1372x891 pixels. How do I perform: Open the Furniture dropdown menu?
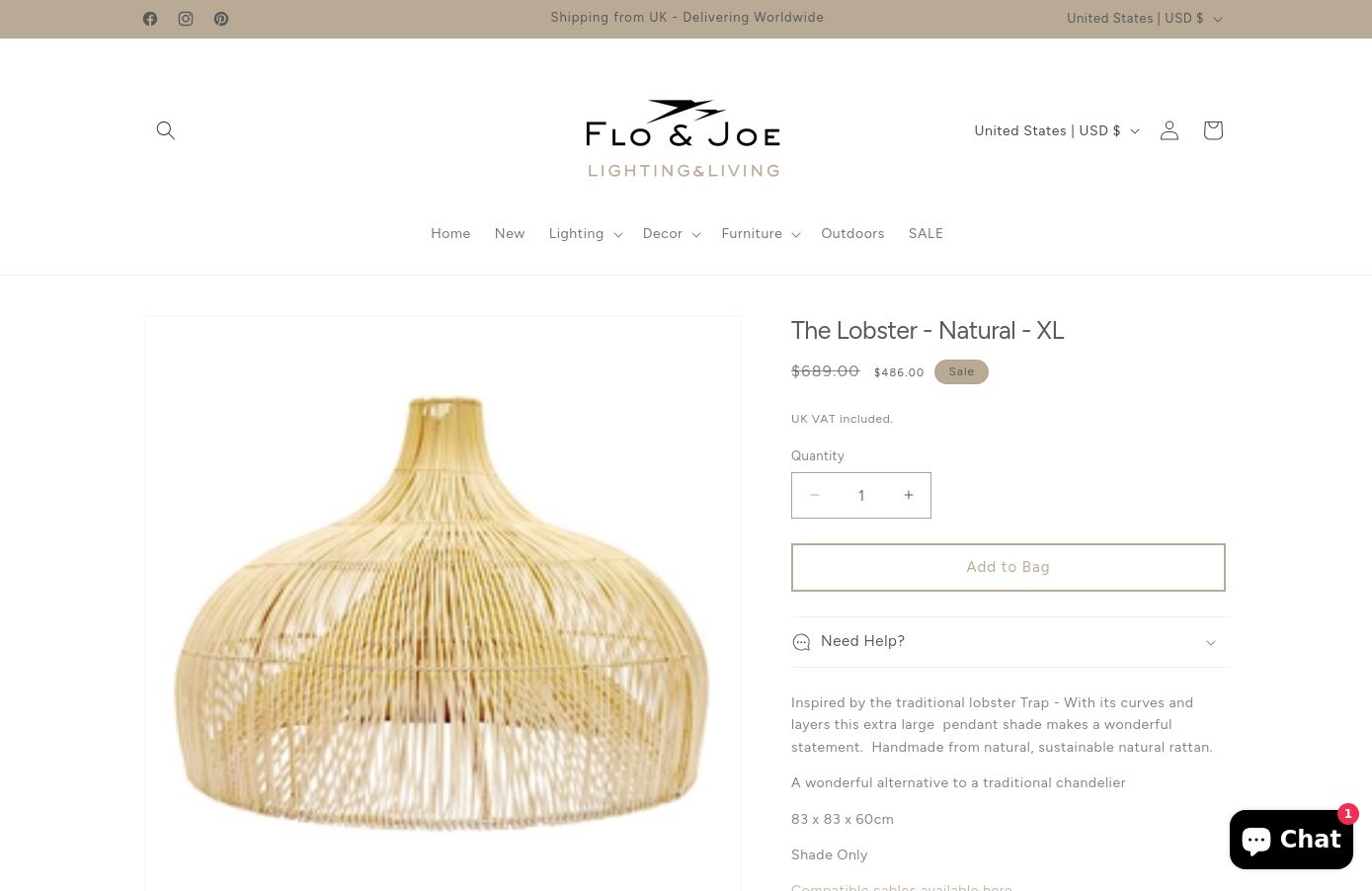pyautogui.click(x=760, y=234)
